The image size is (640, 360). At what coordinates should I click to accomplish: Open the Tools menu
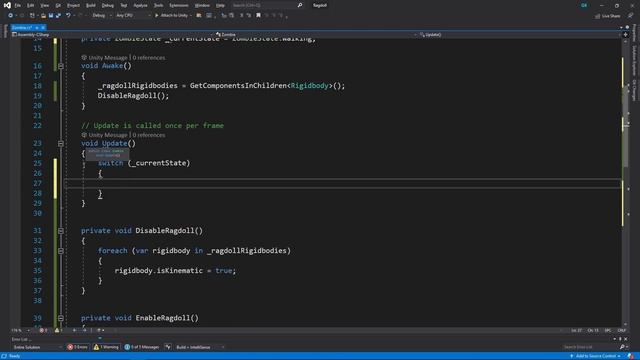coord(158,5)
